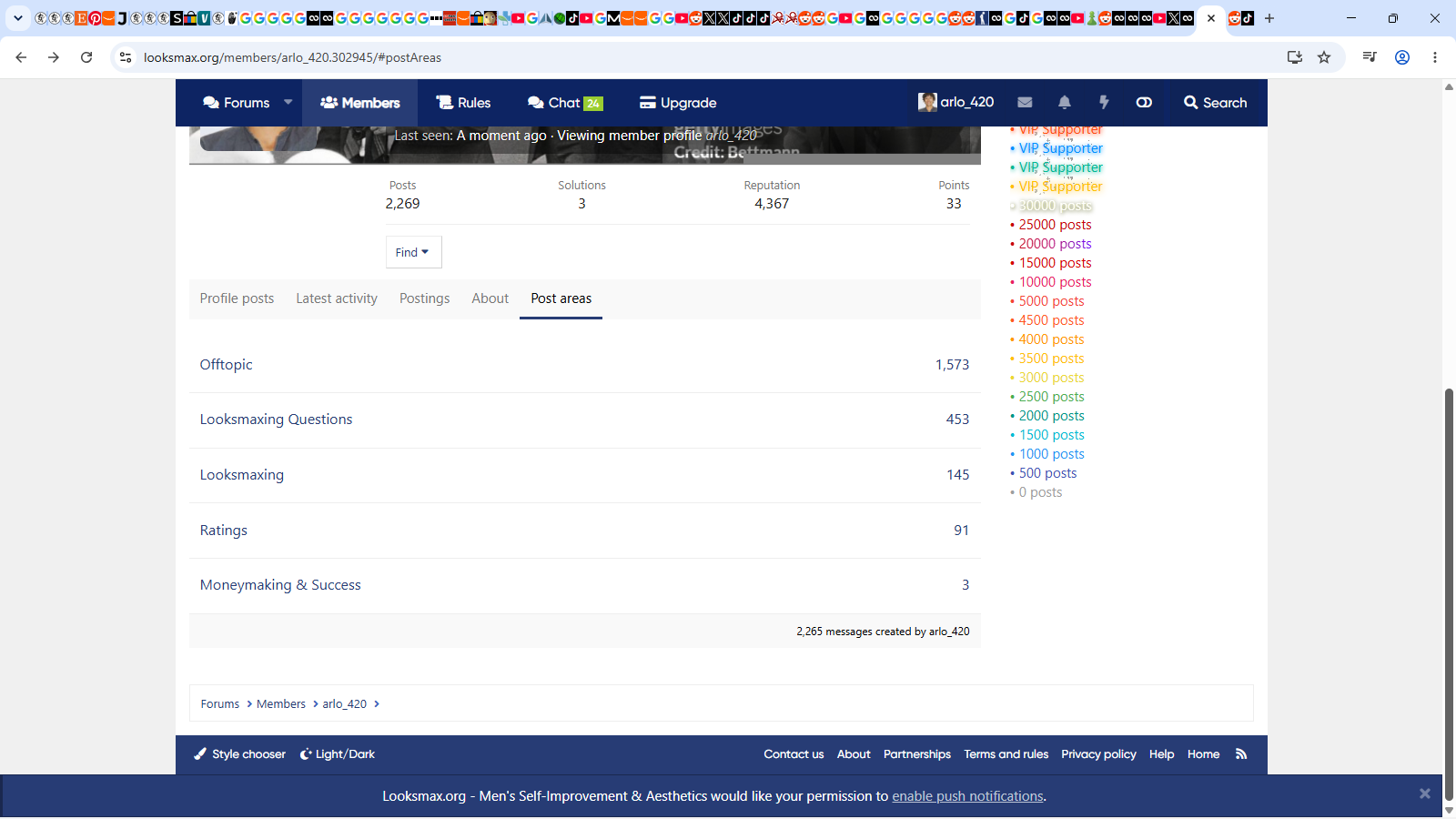
Task: View site information icon in address bar
Action: 126,57
